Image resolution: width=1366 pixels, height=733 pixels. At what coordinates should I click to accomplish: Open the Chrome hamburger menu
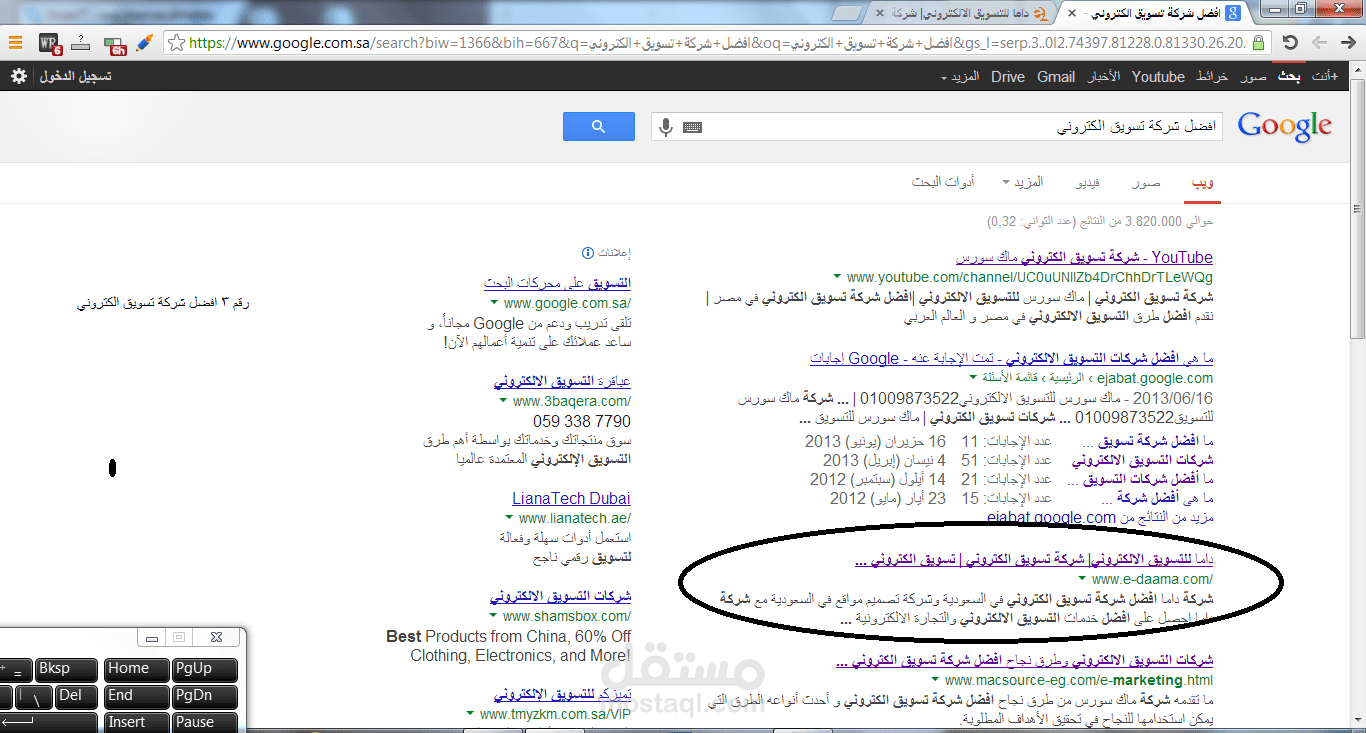[16, 43]
